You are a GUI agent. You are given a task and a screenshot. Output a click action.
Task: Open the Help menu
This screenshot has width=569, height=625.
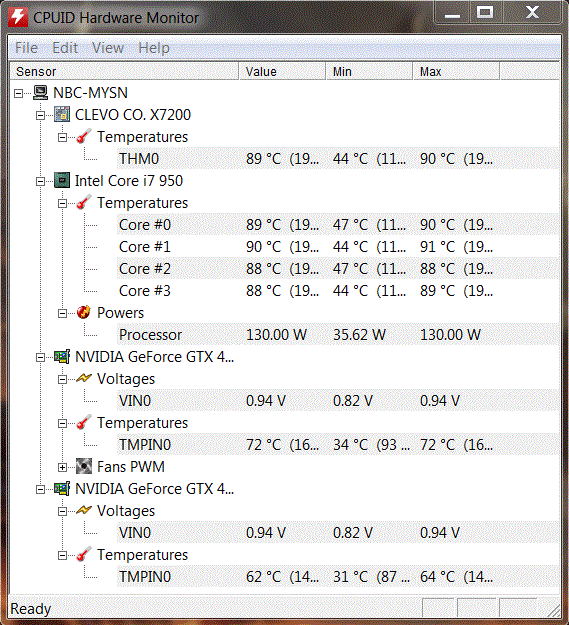[x=154, y=48]
